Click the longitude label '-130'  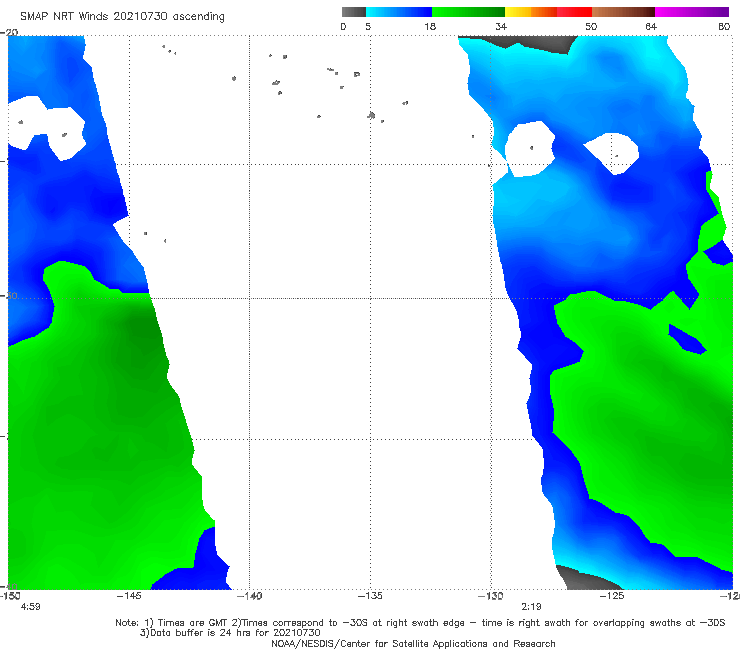(491, 596)
